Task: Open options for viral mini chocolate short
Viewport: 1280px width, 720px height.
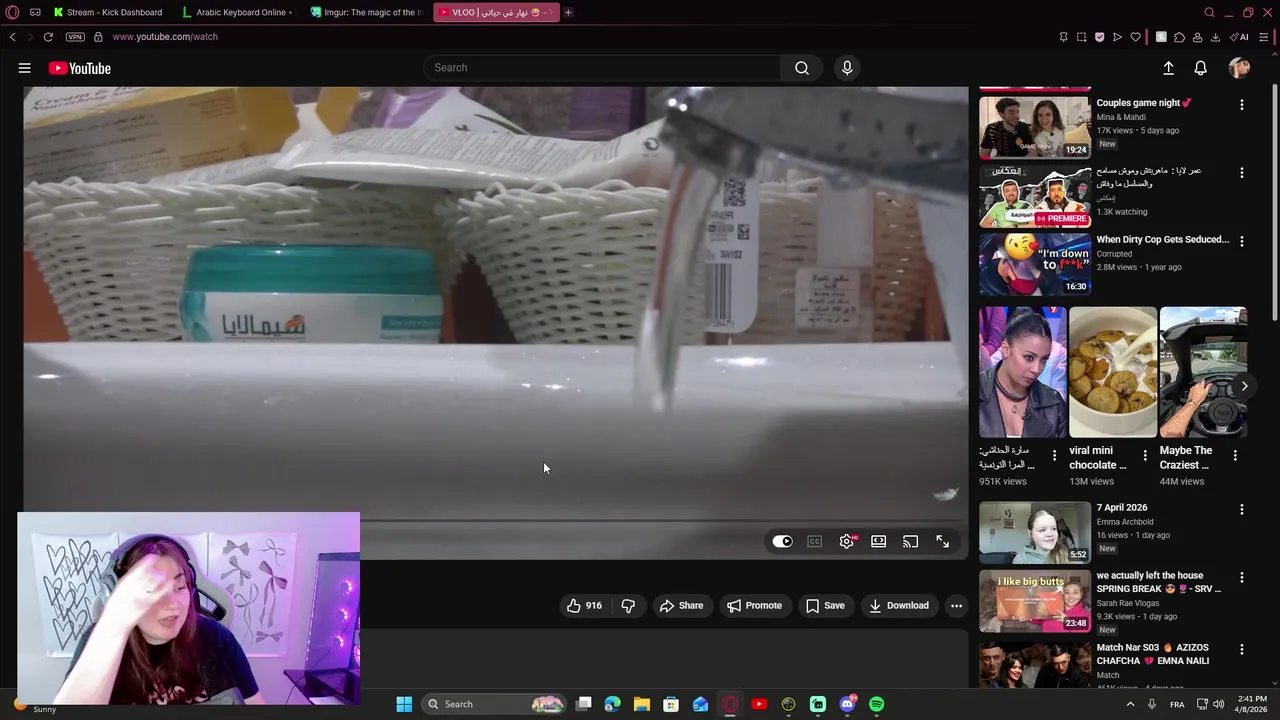Action: click(1145, 456)
